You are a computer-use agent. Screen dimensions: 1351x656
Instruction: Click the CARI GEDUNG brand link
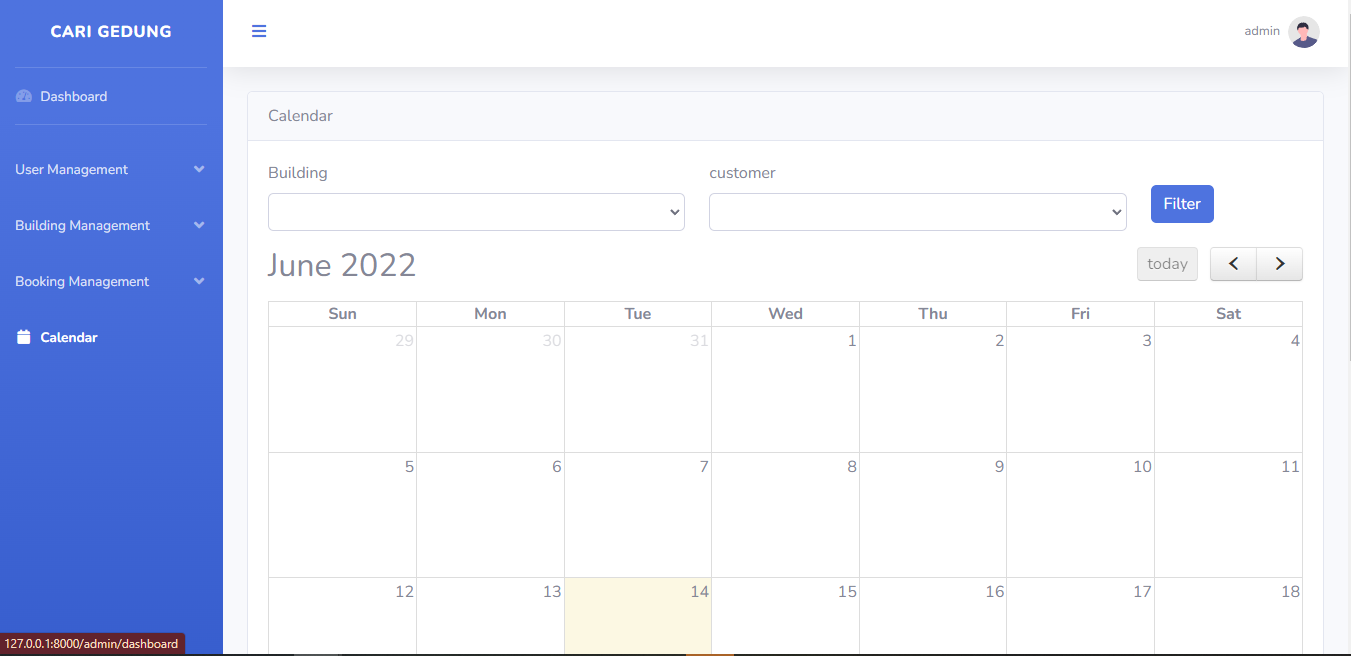tap(111, 32)
